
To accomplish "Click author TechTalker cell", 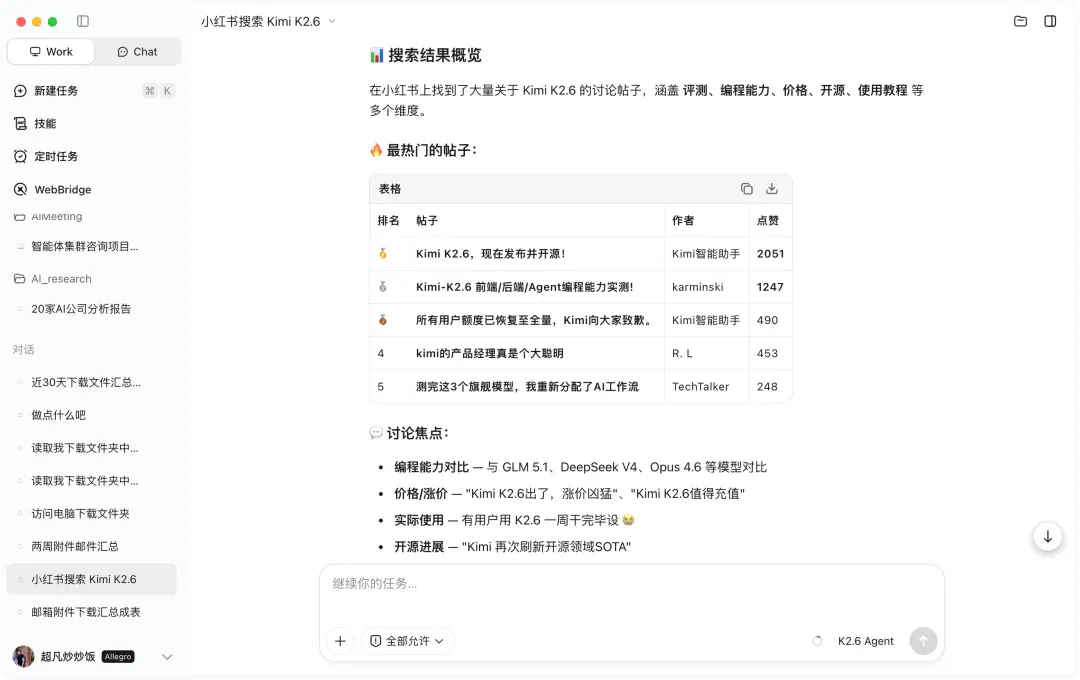I will [x=700, y=387].
